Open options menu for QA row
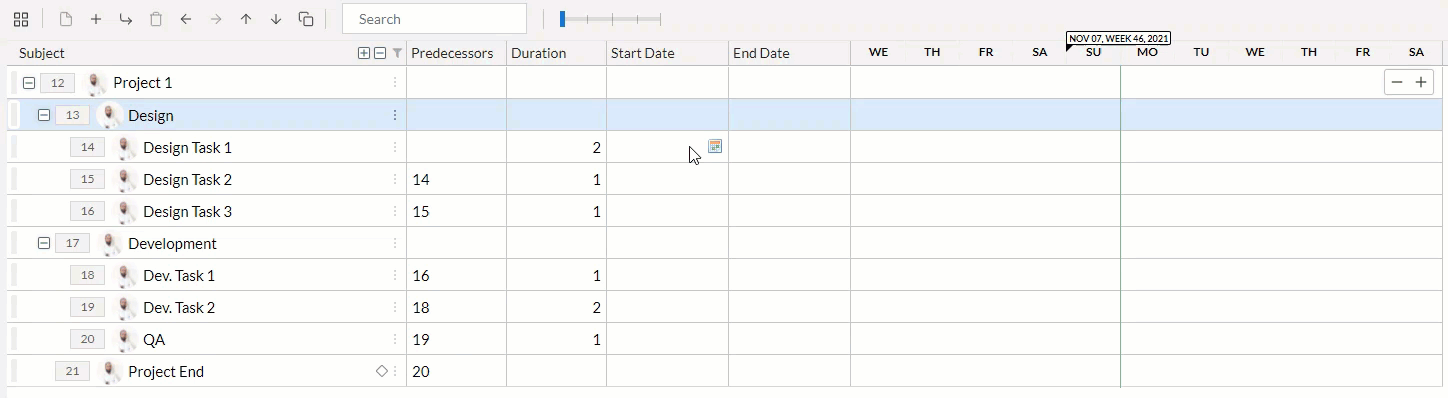 pyautogui.click(x=395, y=339)
